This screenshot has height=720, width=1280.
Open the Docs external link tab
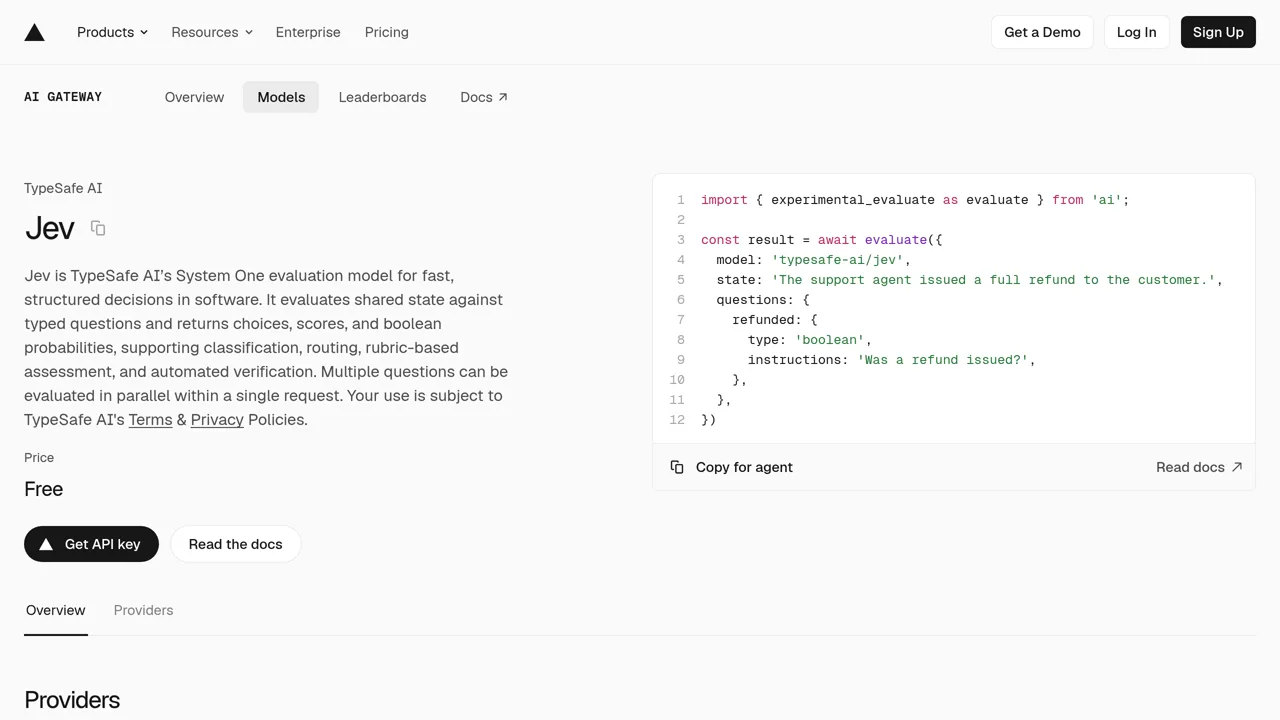484,97
